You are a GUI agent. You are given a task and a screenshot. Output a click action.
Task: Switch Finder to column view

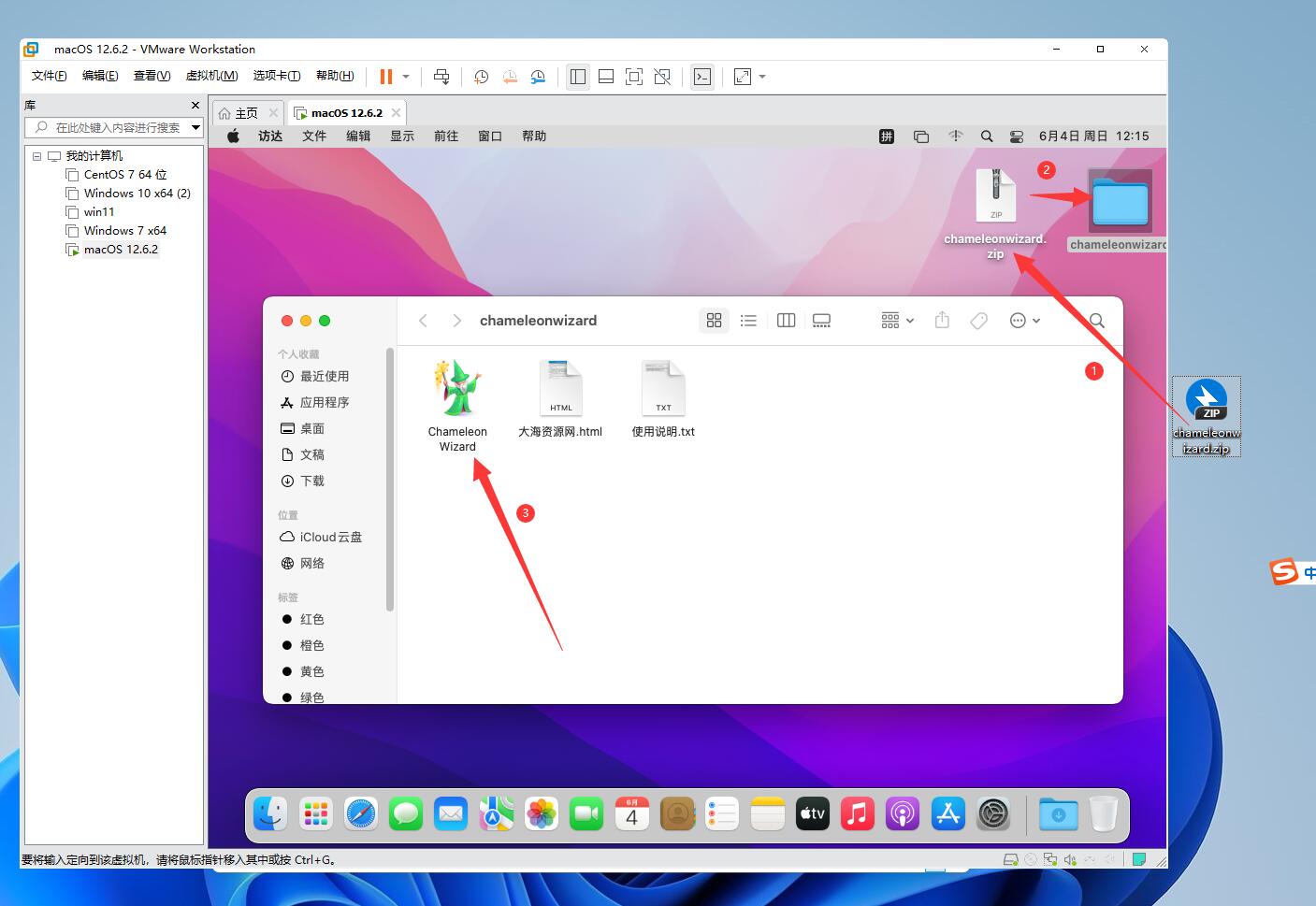coord(786,321)
